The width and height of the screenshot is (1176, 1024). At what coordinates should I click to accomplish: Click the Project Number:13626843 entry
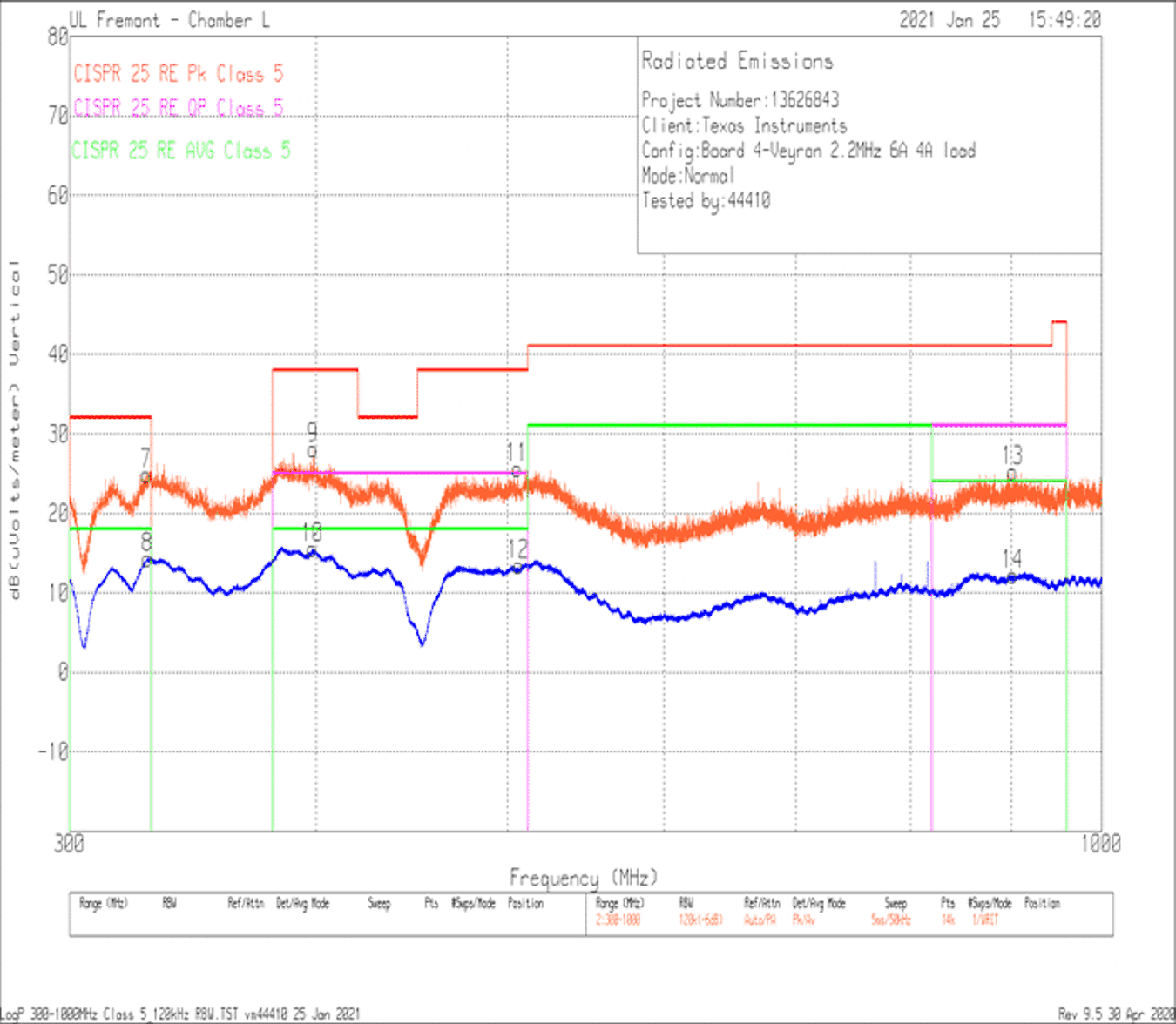point(741,100)
